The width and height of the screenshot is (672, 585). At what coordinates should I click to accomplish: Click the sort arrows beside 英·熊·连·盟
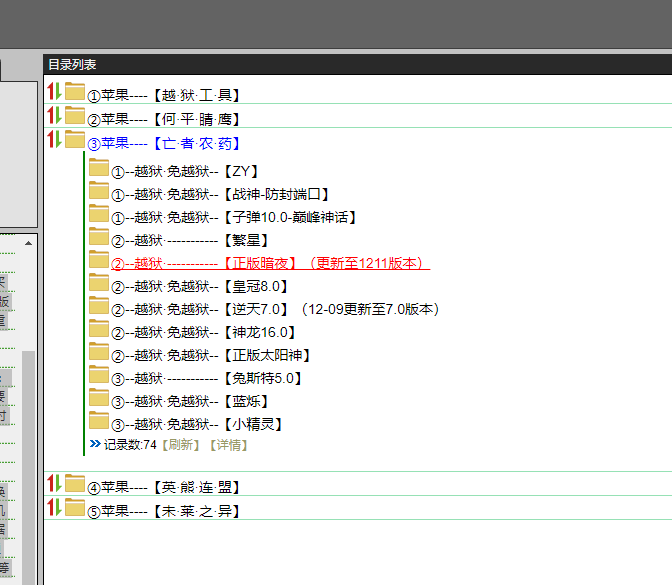[x=55, y=484]
